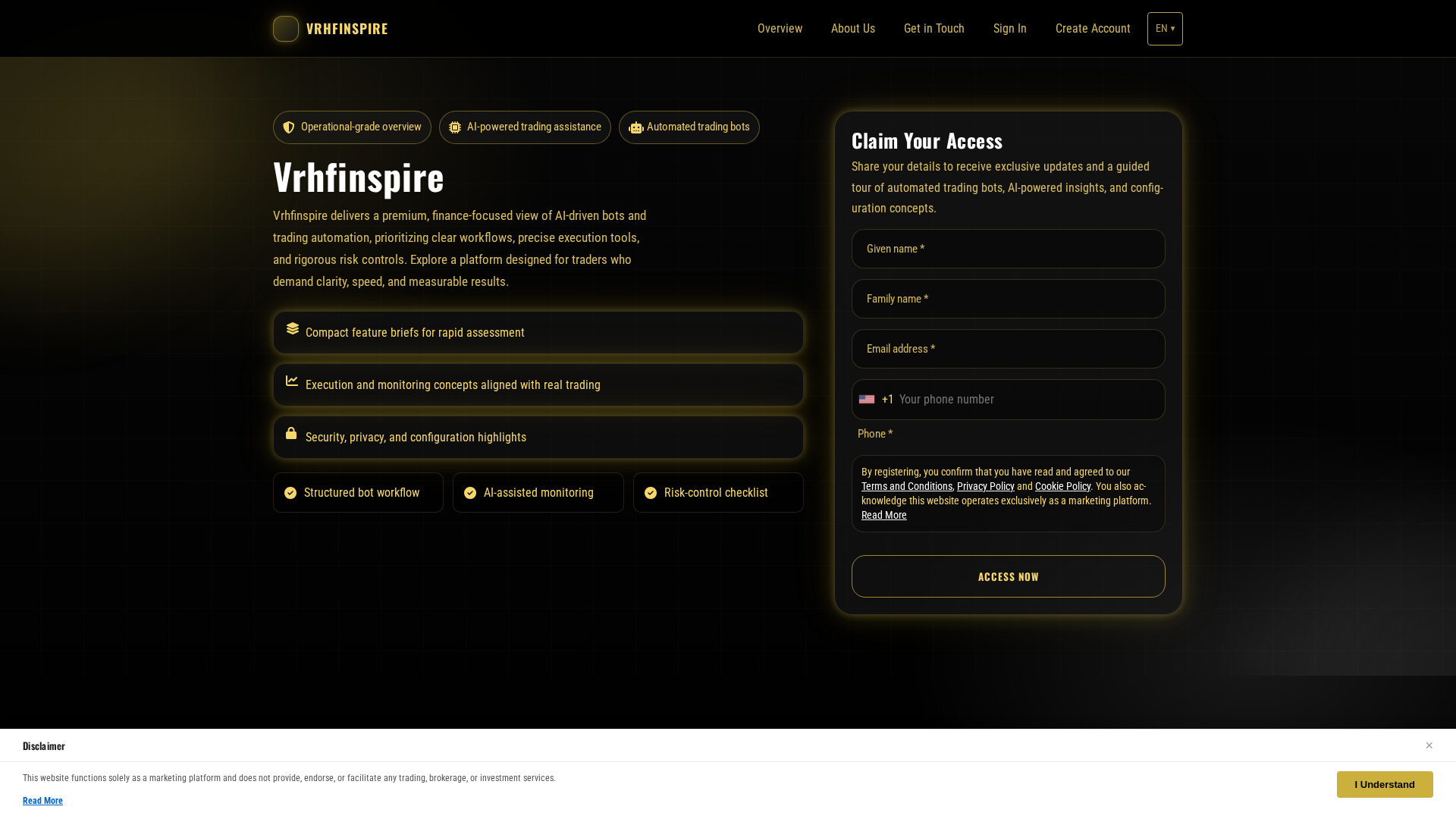The height and width of the screenshot is (819, 1456).
Task: Open the Cookie Policy link
Action: click(1062, 486)
